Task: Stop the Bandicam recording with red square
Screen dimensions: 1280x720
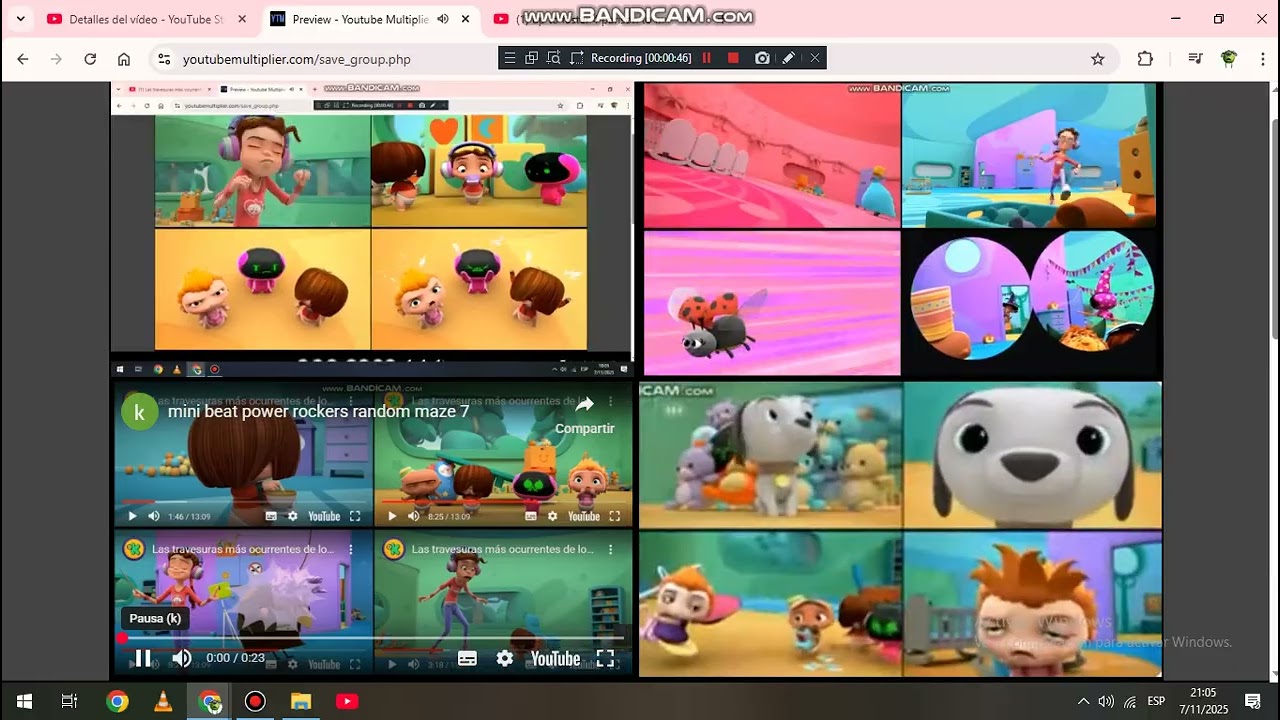Action: point(733,58)
